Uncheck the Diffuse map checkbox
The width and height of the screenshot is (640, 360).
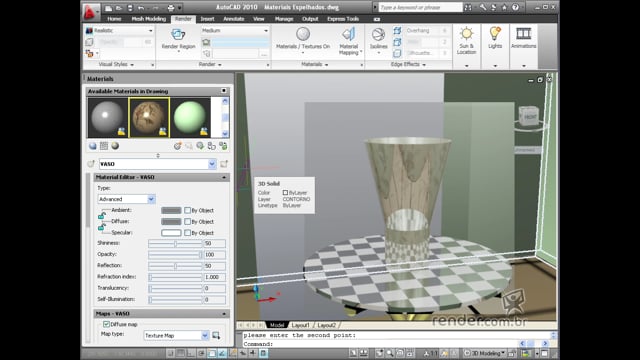(x=107, y=324)
